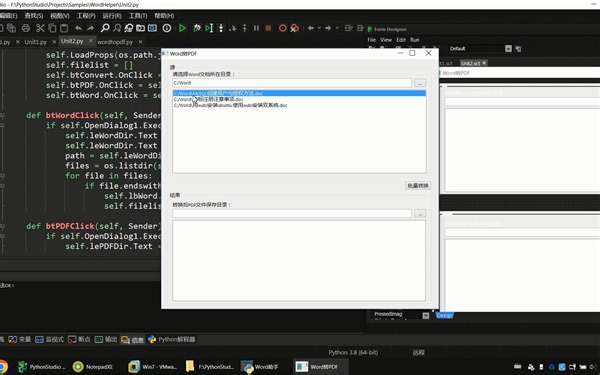This screenshot has height=375, width=600.
Task: Close the wordtopdf.py tab
Action: (x=140, y=42)
